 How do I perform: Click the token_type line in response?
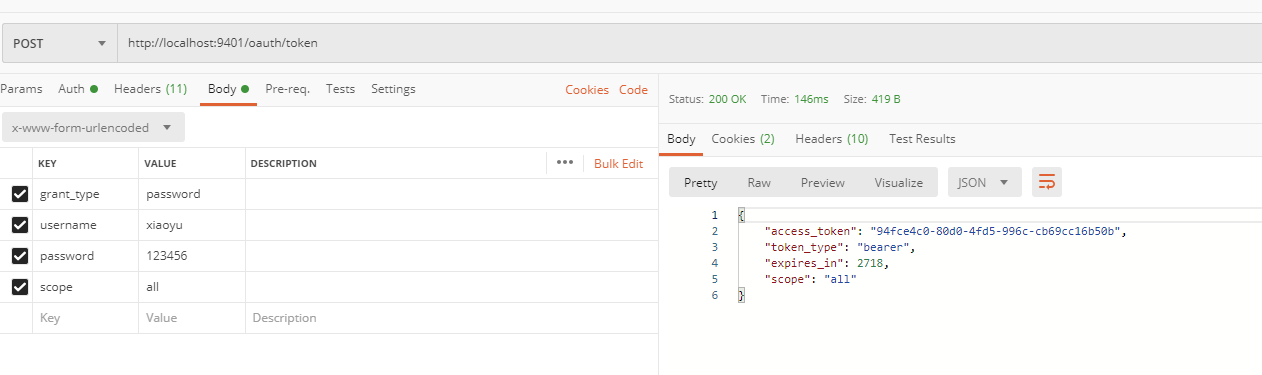click(x=840, y=247)
